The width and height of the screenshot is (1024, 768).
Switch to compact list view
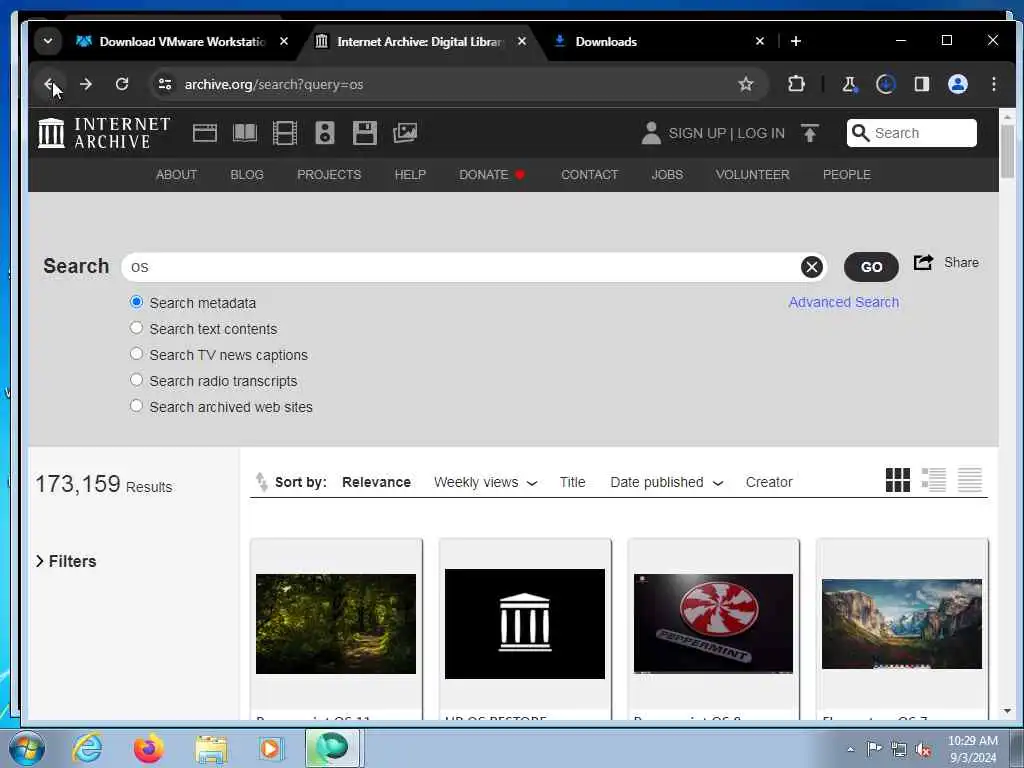pyautogui.click(x=970, y=480)
